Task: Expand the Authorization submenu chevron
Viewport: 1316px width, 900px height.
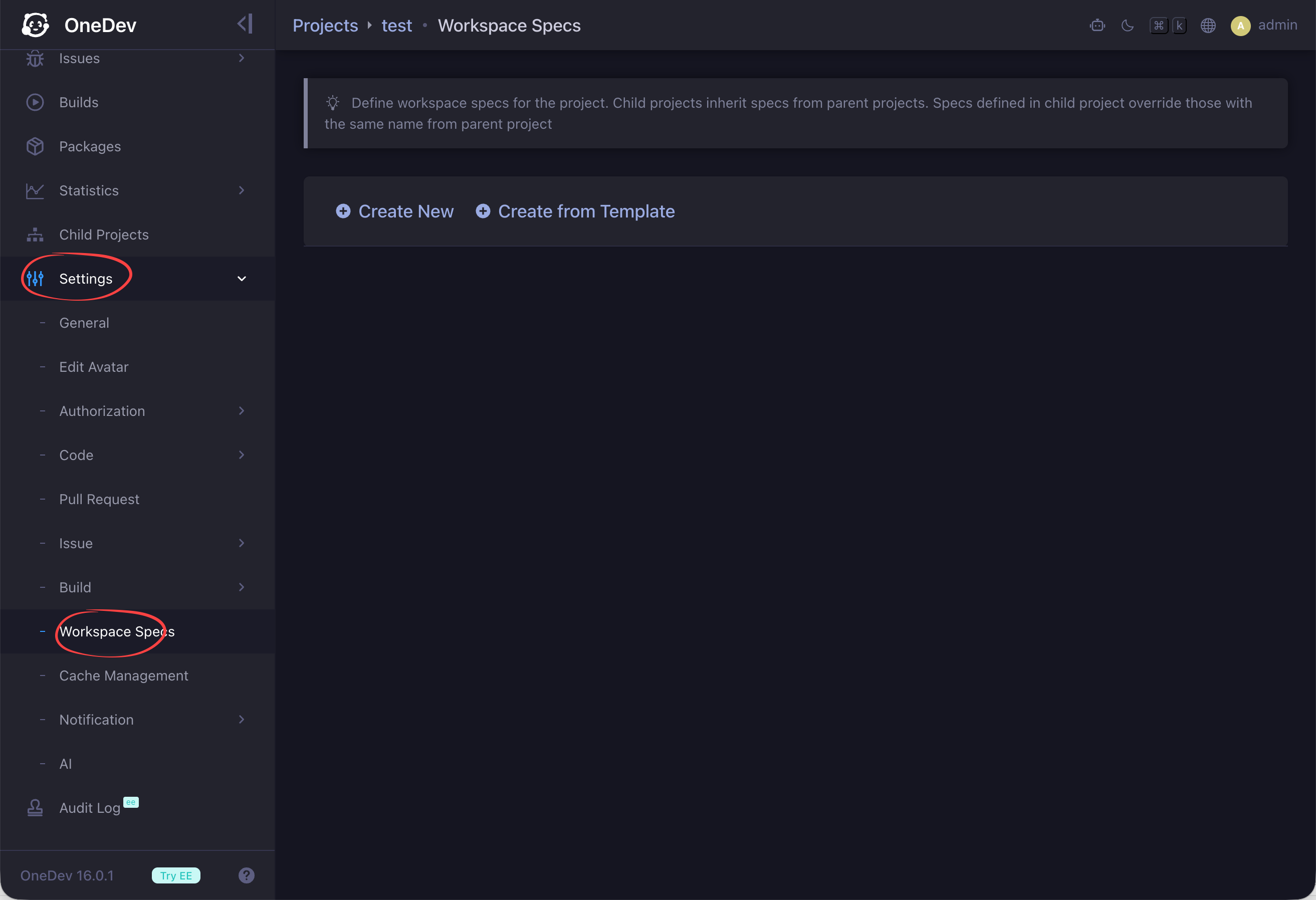Action: click(x=242, y=410)
